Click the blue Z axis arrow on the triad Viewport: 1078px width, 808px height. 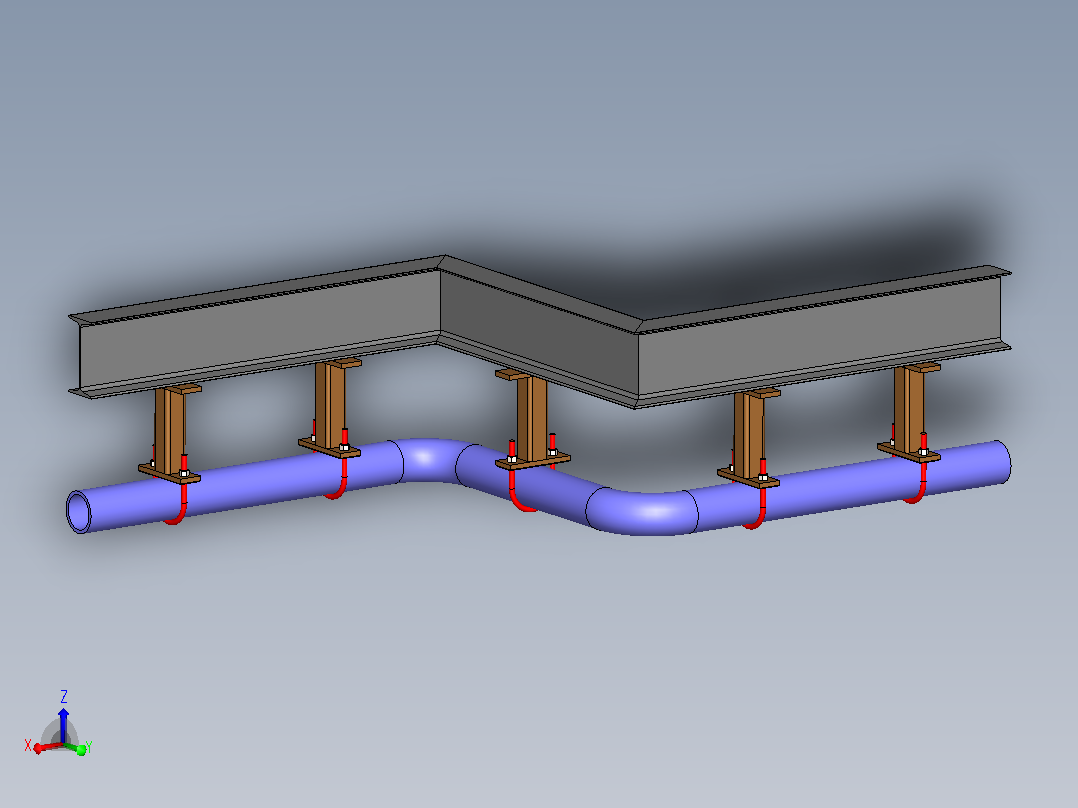pos(63,725)
